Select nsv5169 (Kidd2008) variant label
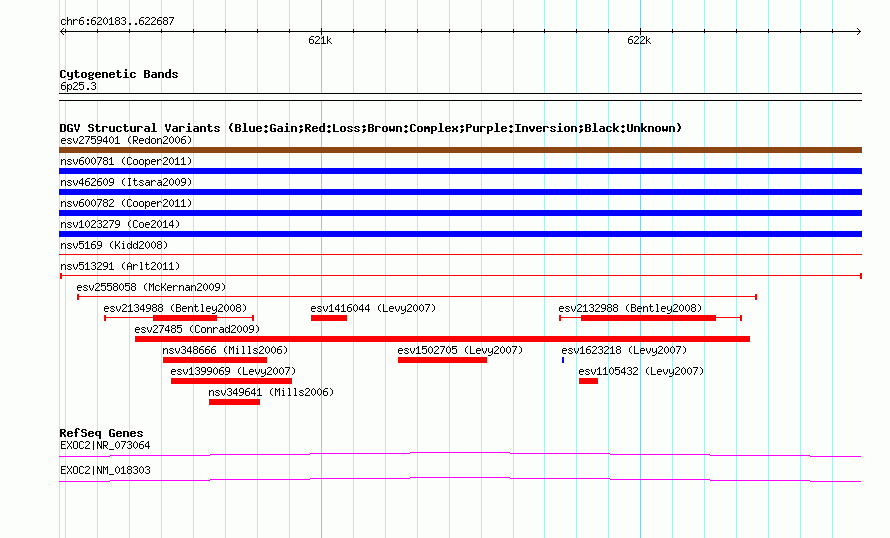Screen dimensions: 890x538 [x=114, y=245]
